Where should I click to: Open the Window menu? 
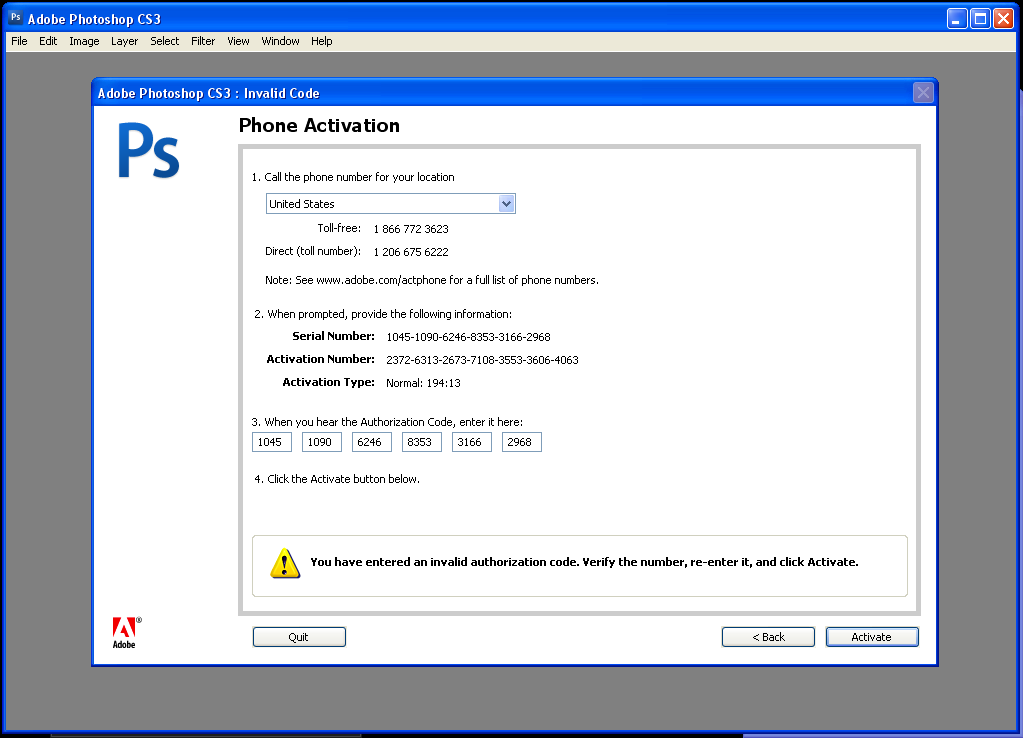click(x=280, y=41)
